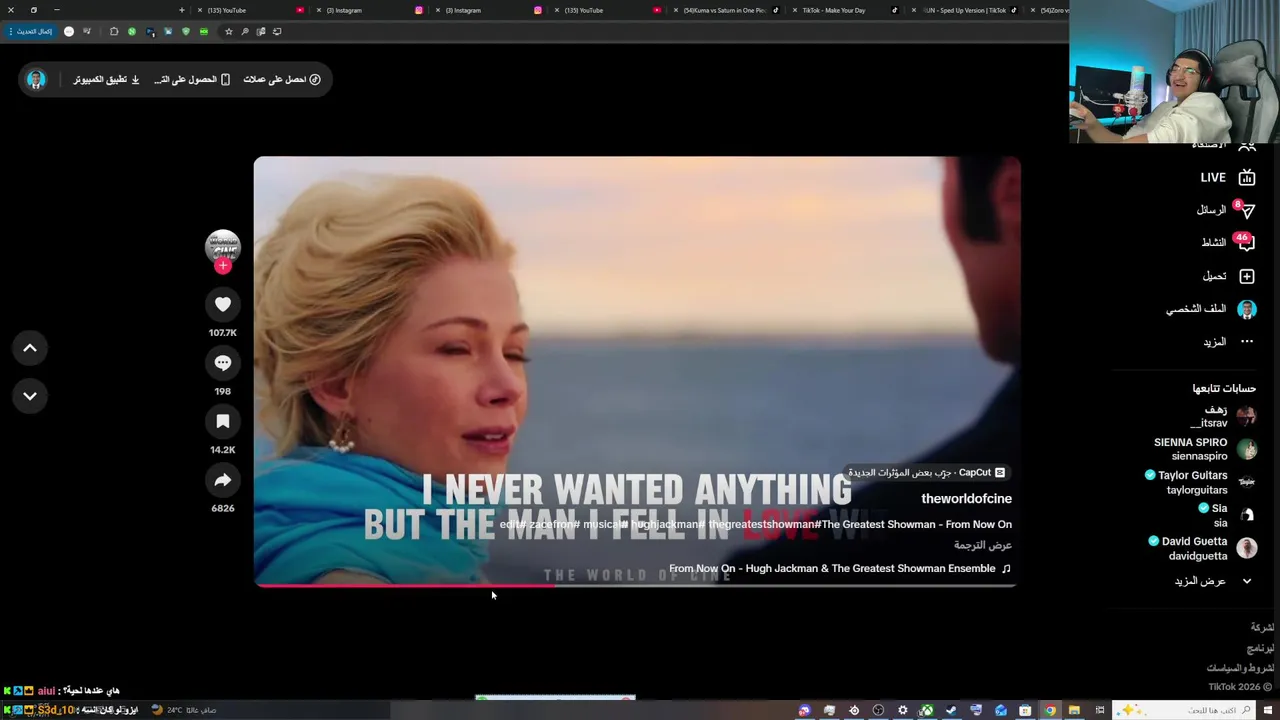The width and height of the screenshot is (1280, 720).
Task: Open the profile avatar in top bar
Action: pos(36,79)
